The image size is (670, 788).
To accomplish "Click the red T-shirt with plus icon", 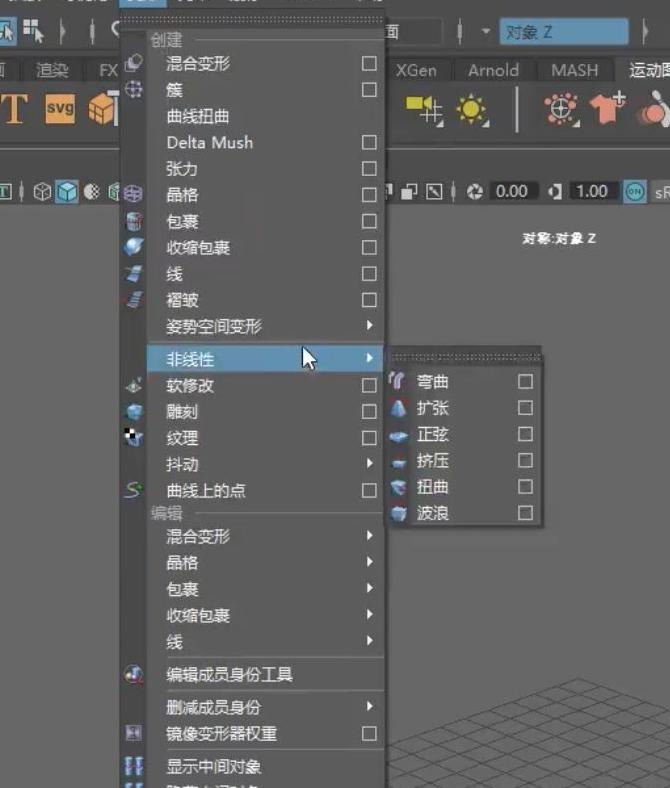I will [x=607, y=108].
